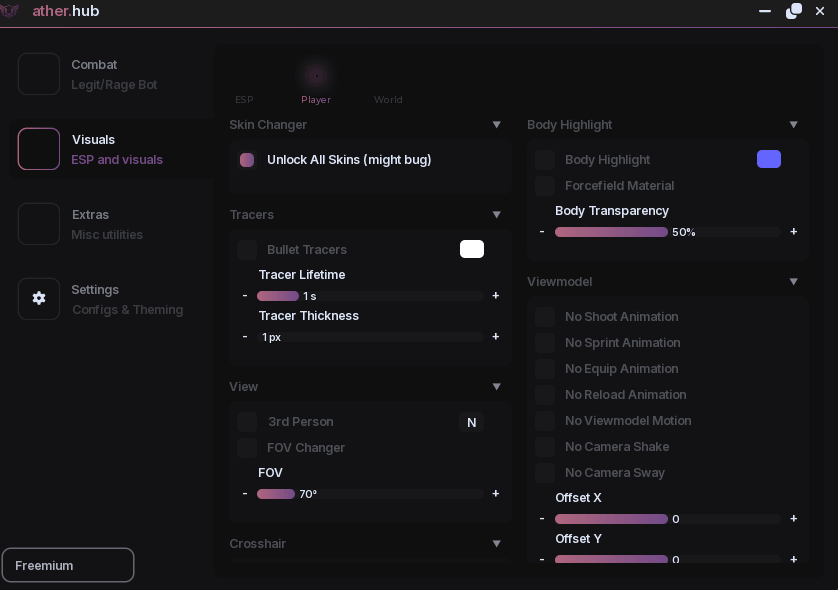The image size is (838, 590).
Task: Check No Shoot Animation
Action: click(545, 317)
